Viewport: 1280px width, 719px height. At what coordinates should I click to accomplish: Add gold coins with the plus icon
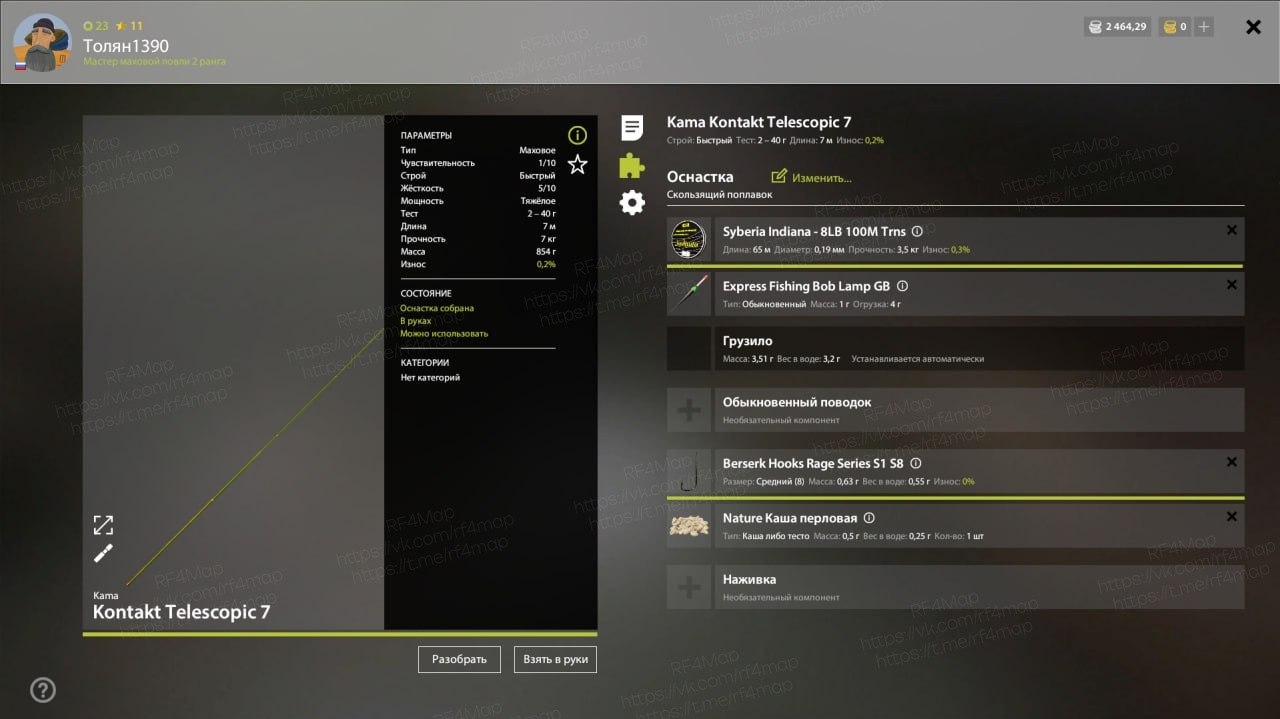coord(1204,27)
